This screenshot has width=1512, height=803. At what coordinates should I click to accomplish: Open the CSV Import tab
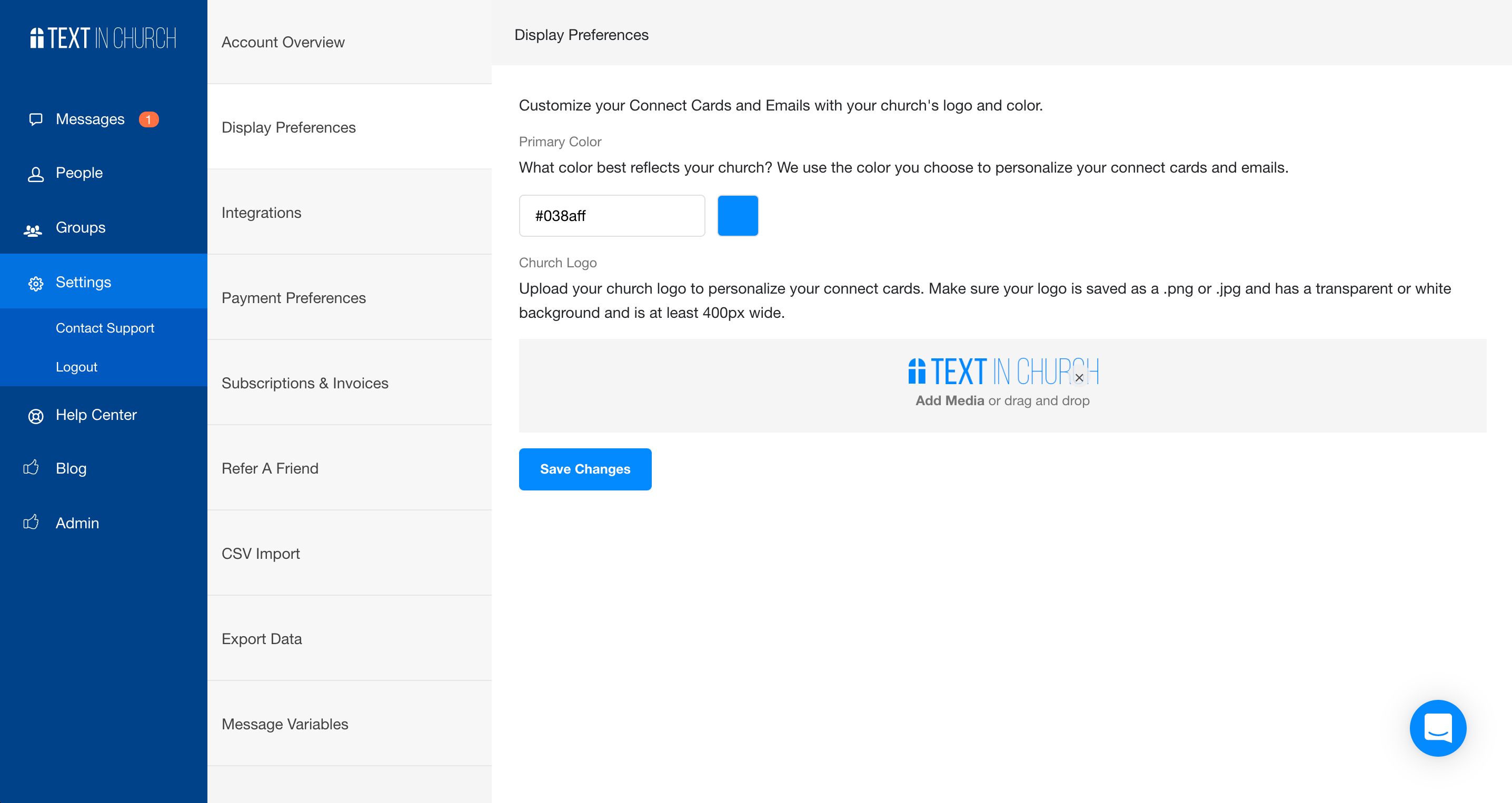coord(349,553)
